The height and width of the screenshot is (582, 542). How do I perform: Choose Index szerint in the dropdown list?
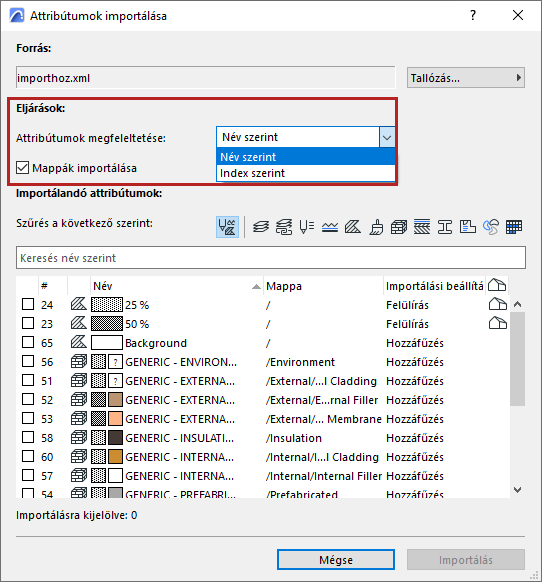(306, 173)
